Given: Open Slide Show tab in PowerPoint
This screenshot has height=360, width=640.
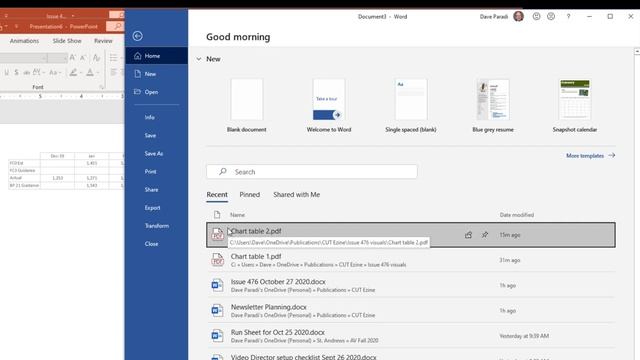Looking at the screenshot, I should pyautogui.click(x=67, y=41).
